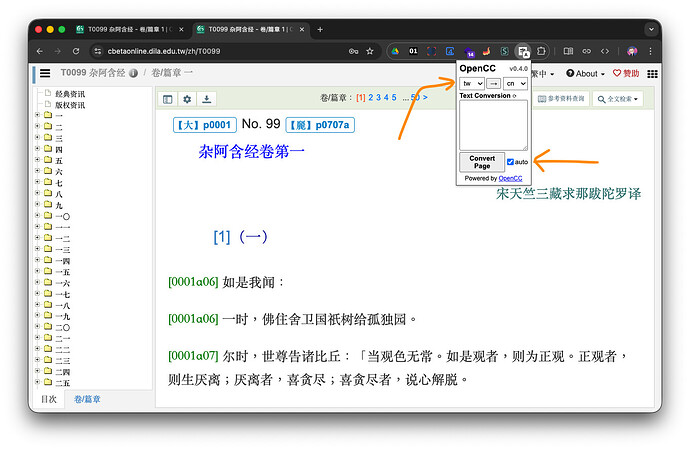Toggle the sidebar panel icon in reader toolbar
Image resolution: width=690 pixels, height=449 pixels.
(168, 99)
